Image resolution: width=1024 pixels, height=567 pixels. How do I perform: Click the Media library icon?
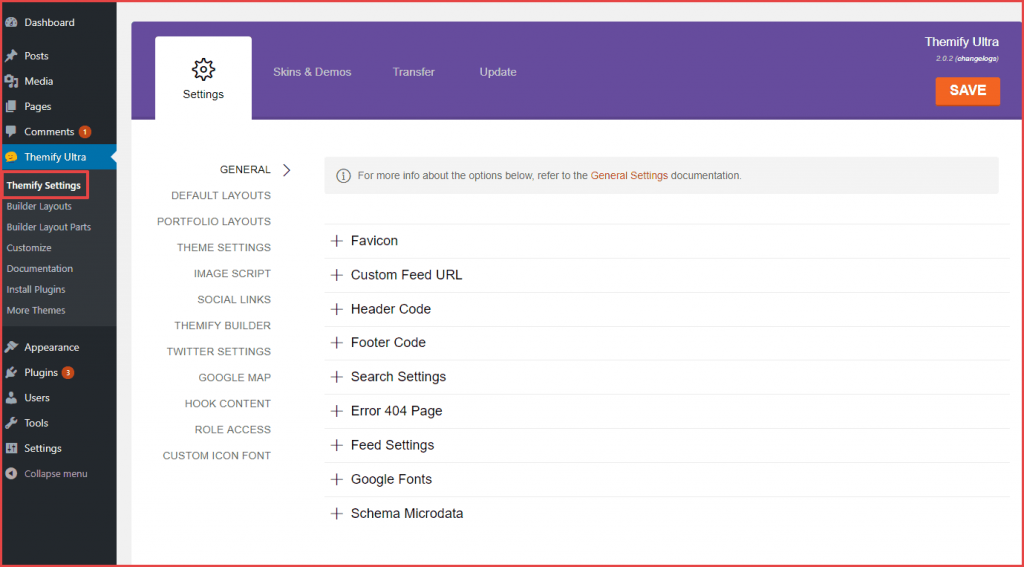(11, 81)
